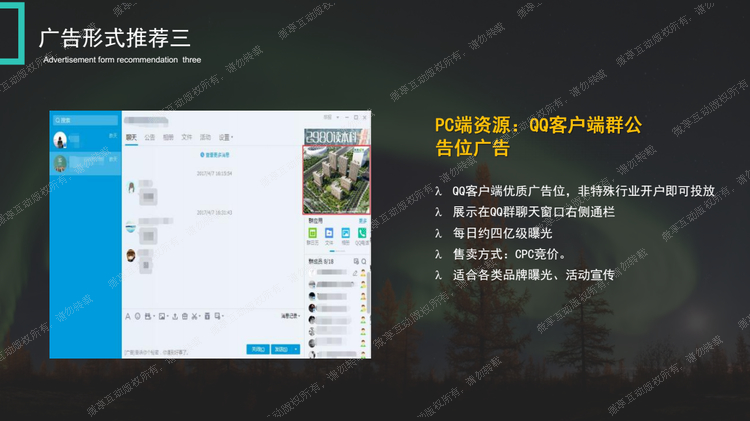The height and width of the screenshot is (421, 750).
Task: Click the group app page indicator dots
Action: [337, 251]
